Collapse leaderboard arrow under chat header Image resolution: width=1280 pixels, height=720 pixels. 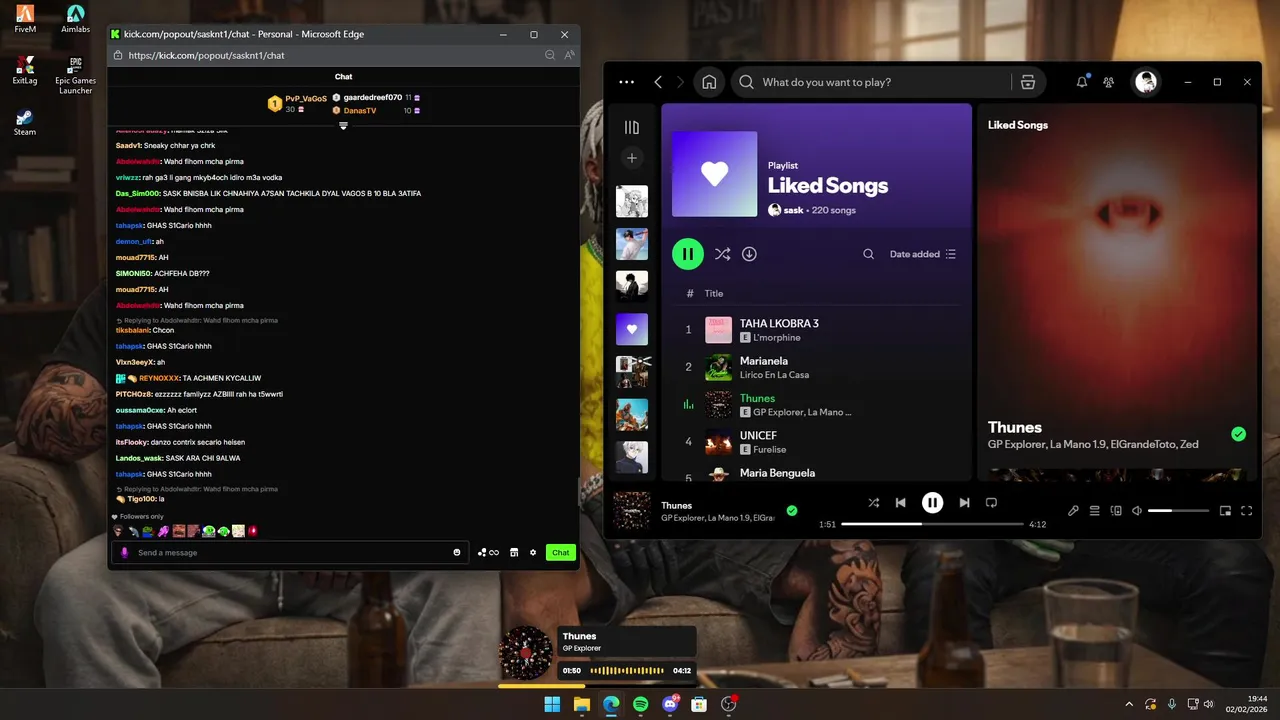[343, 126]
